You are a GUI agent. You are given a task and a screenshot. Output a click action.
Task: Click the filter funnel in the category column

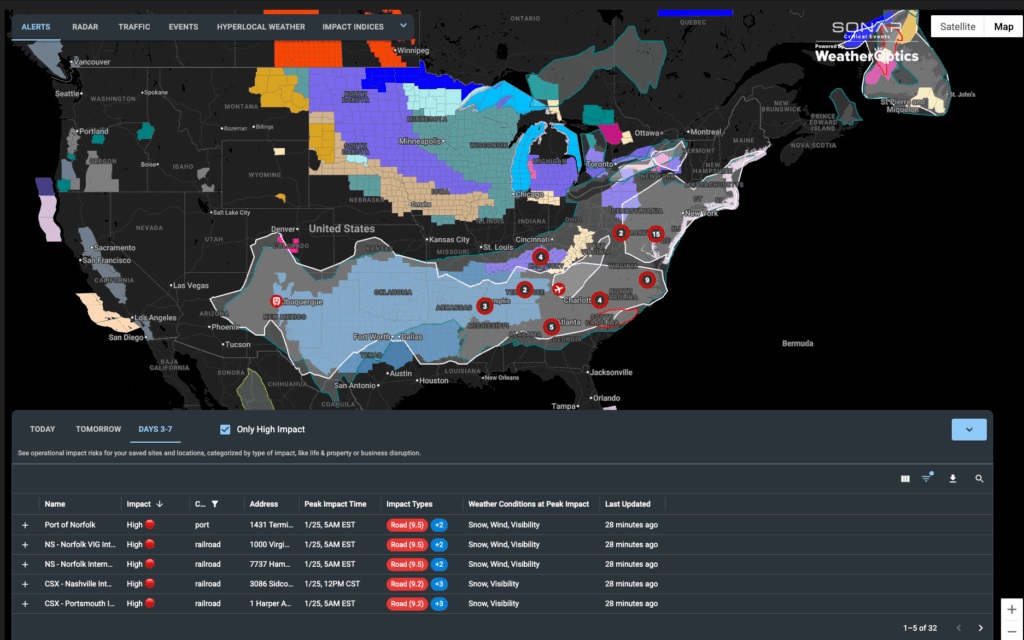click(214, 505)
